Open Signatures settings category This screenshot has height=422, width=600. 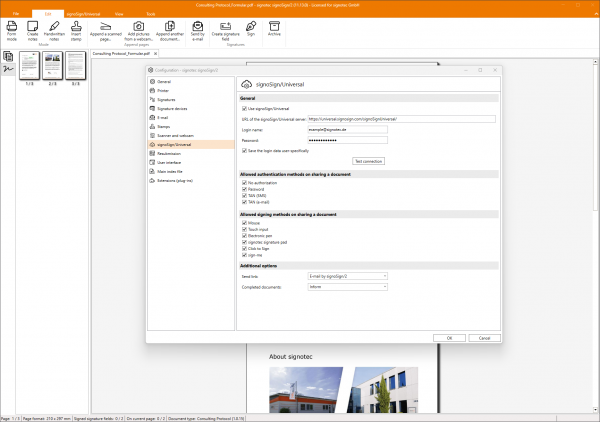coord(191,99)
